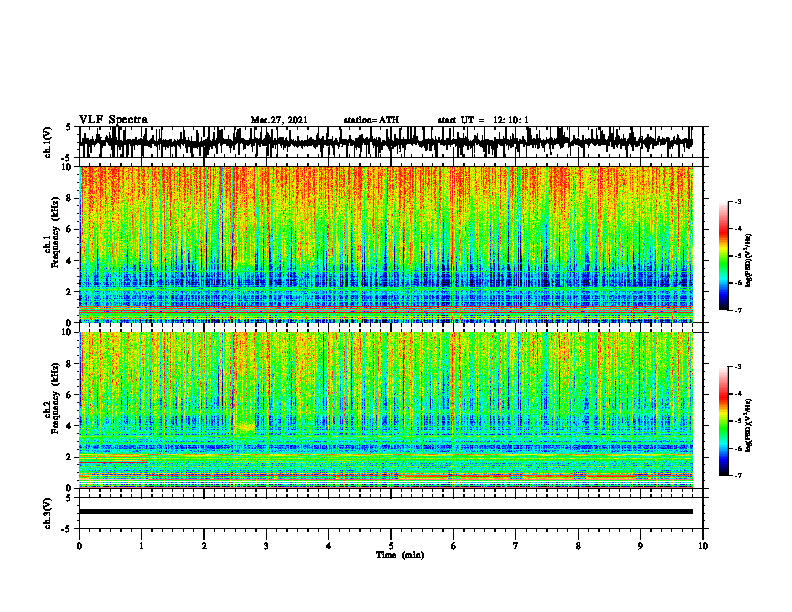Viewport: 792px width, 612px height.
Task: Click the ch.1 "Frequency (kHz)" axis label
Action: 55,232
